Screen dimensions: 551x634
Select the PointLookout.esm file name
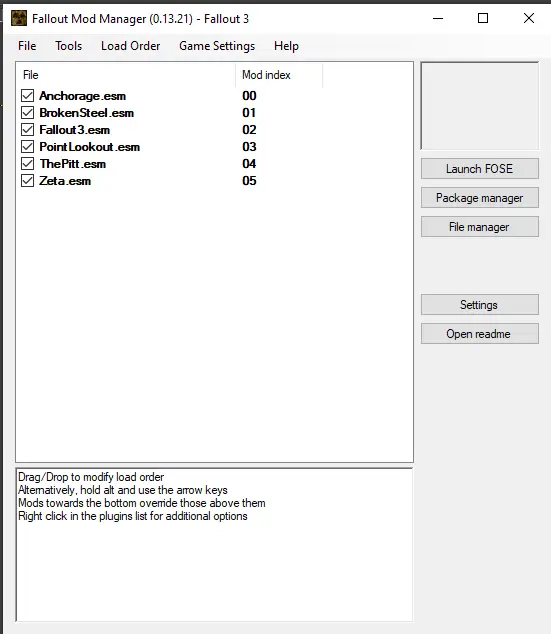click(90, 147)
